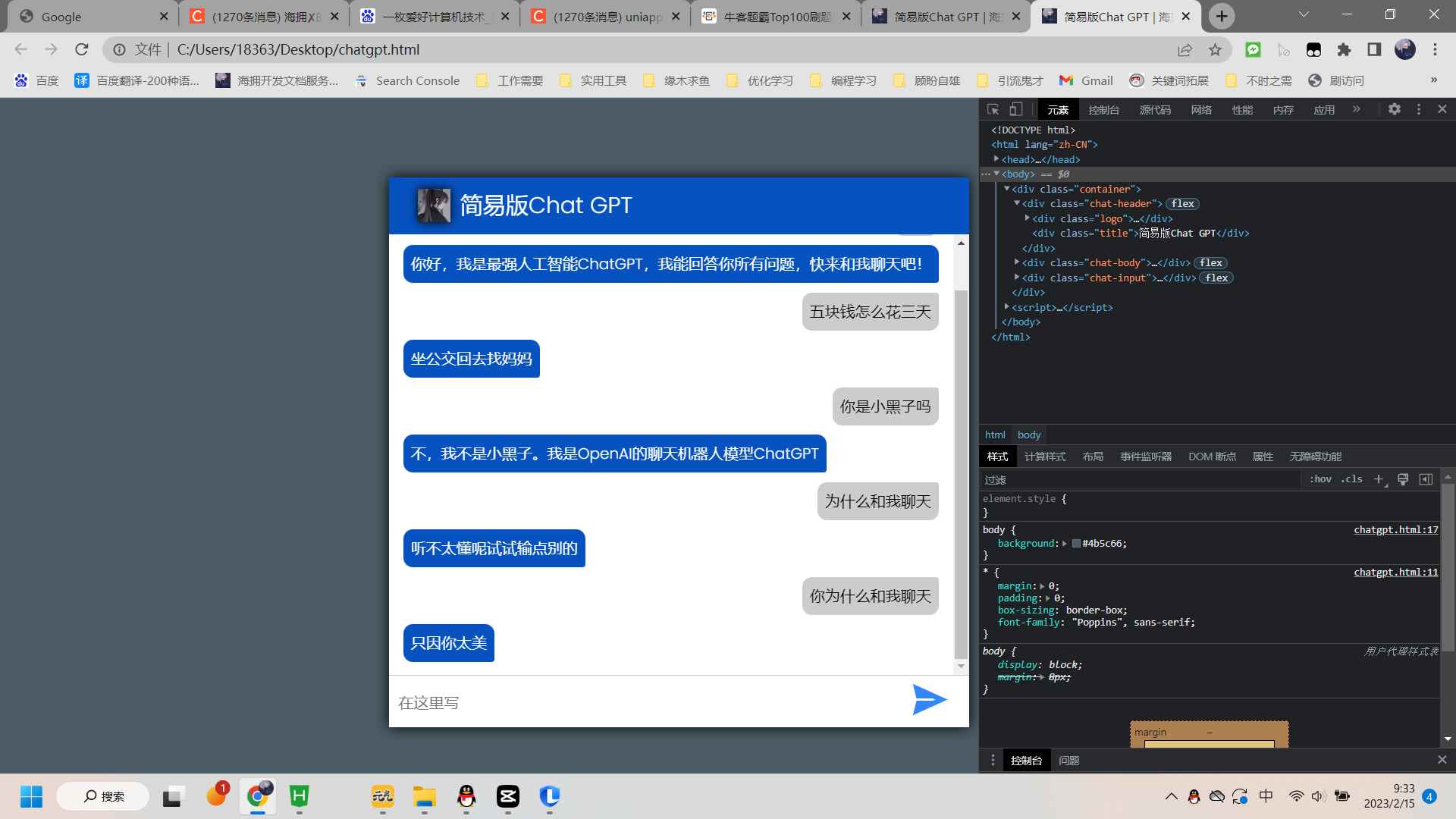Toggle the computed styles sidebar icon
The height and width of the screenshot is (819, 1456).
click(x=1426, y=479)
